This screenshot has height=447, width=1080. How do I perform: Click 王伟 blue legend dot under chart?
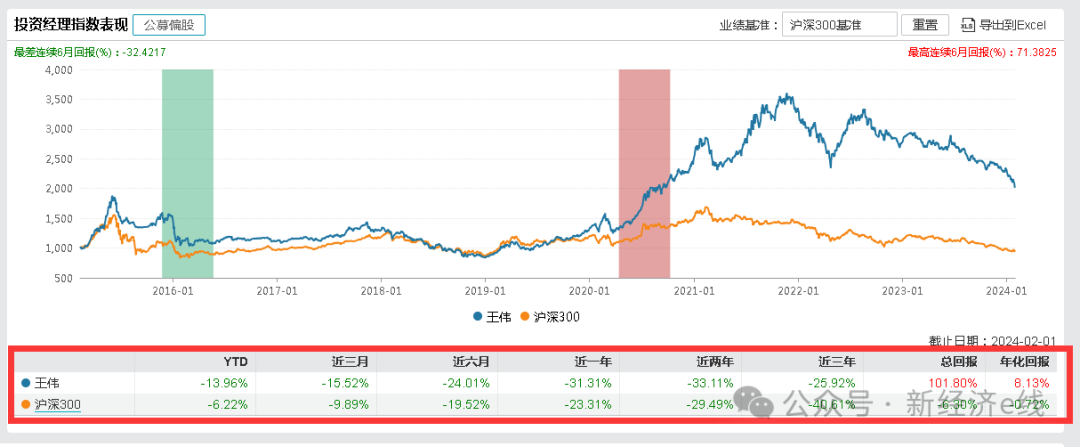point(477,317)
